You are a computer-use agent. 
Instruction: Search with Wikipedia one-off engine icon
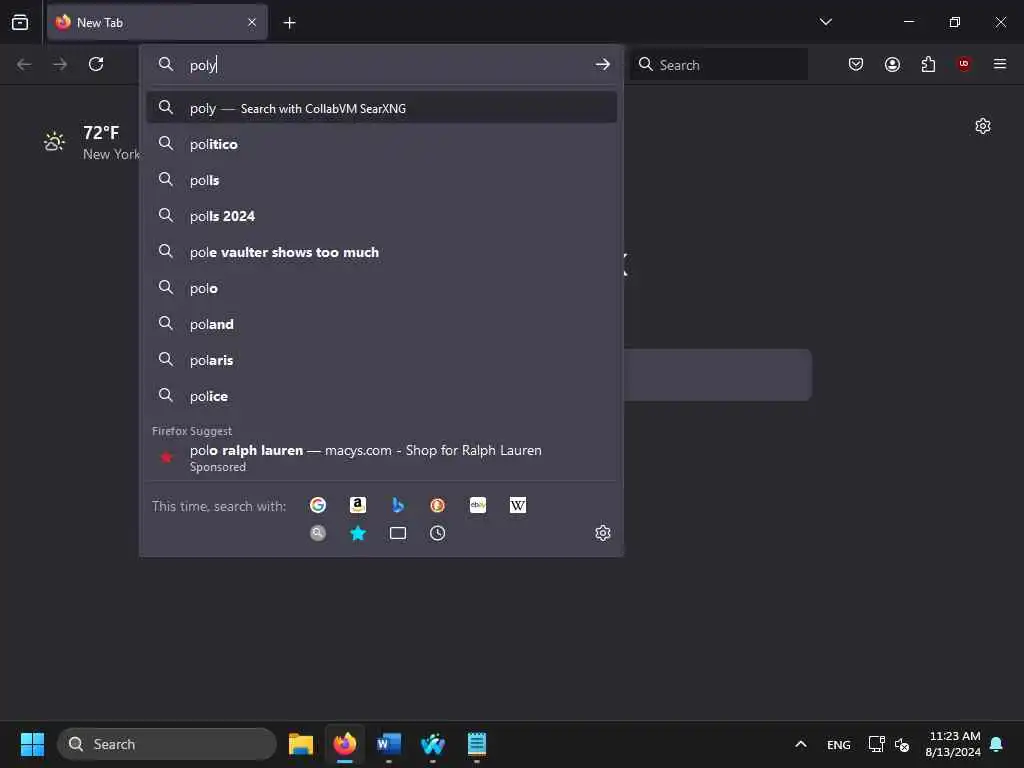click(518, 505)
